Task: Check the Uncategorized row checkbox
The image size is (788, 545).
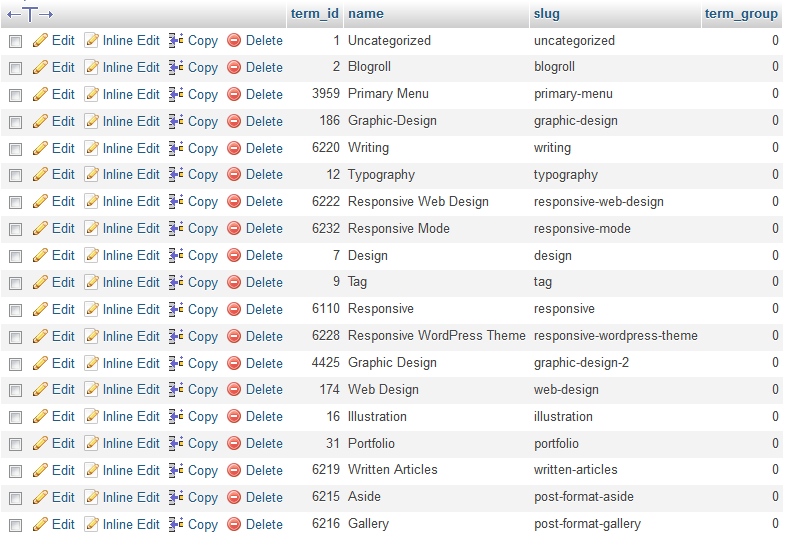Action: click(x=16, y=41)
